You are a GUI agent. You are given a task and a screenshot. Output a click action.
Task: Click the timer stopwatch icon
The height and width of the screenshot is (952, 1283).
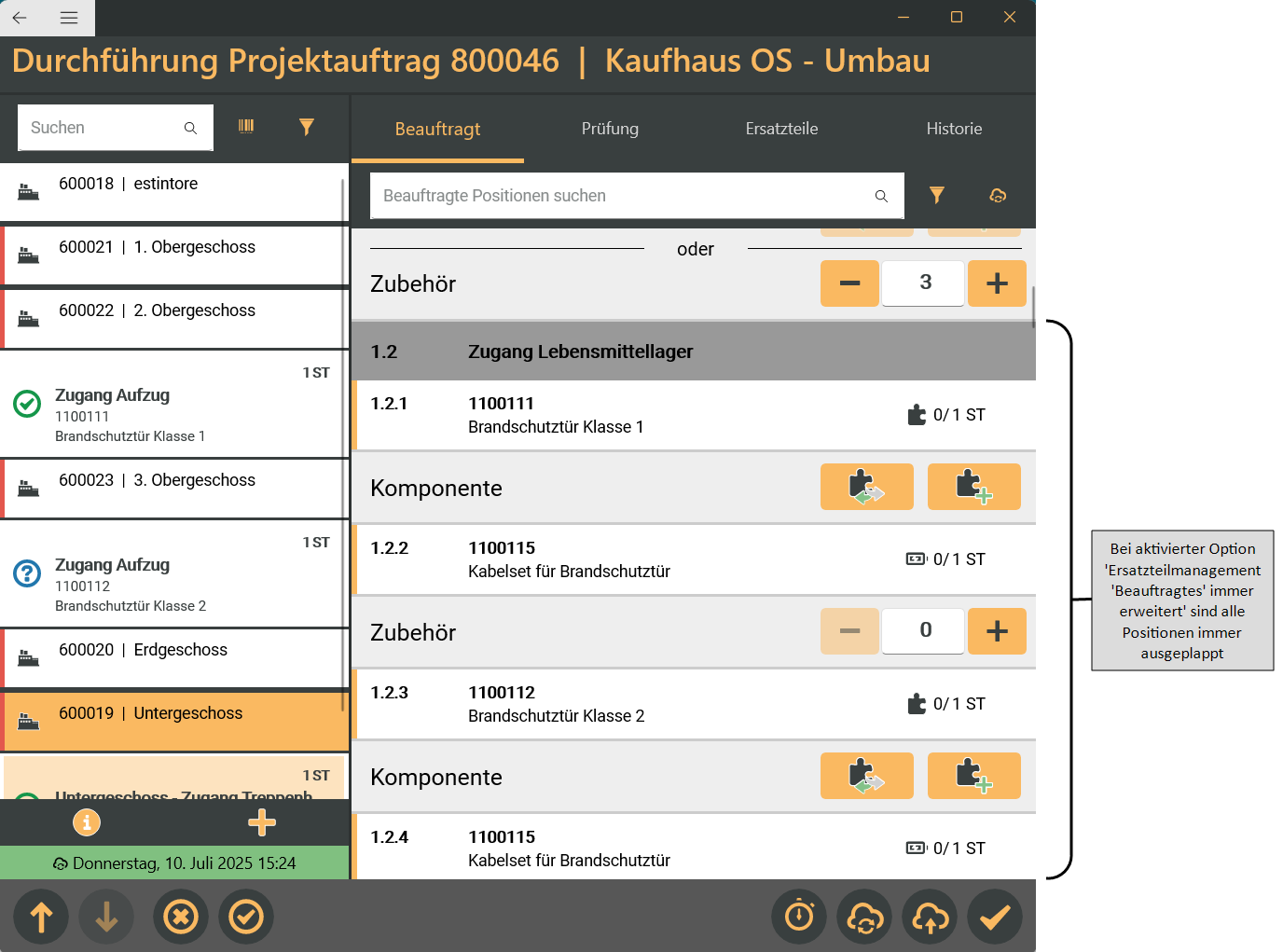click(x=799, y=917)
